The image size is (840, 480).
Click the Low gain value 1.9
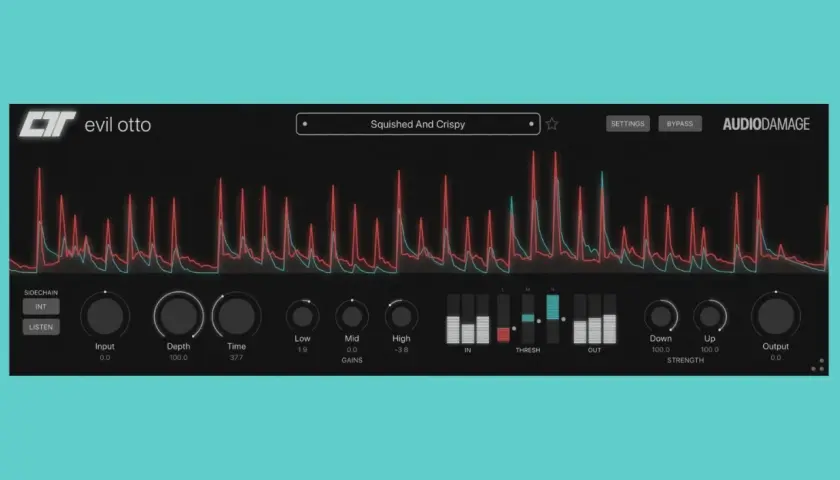point(302,350)
